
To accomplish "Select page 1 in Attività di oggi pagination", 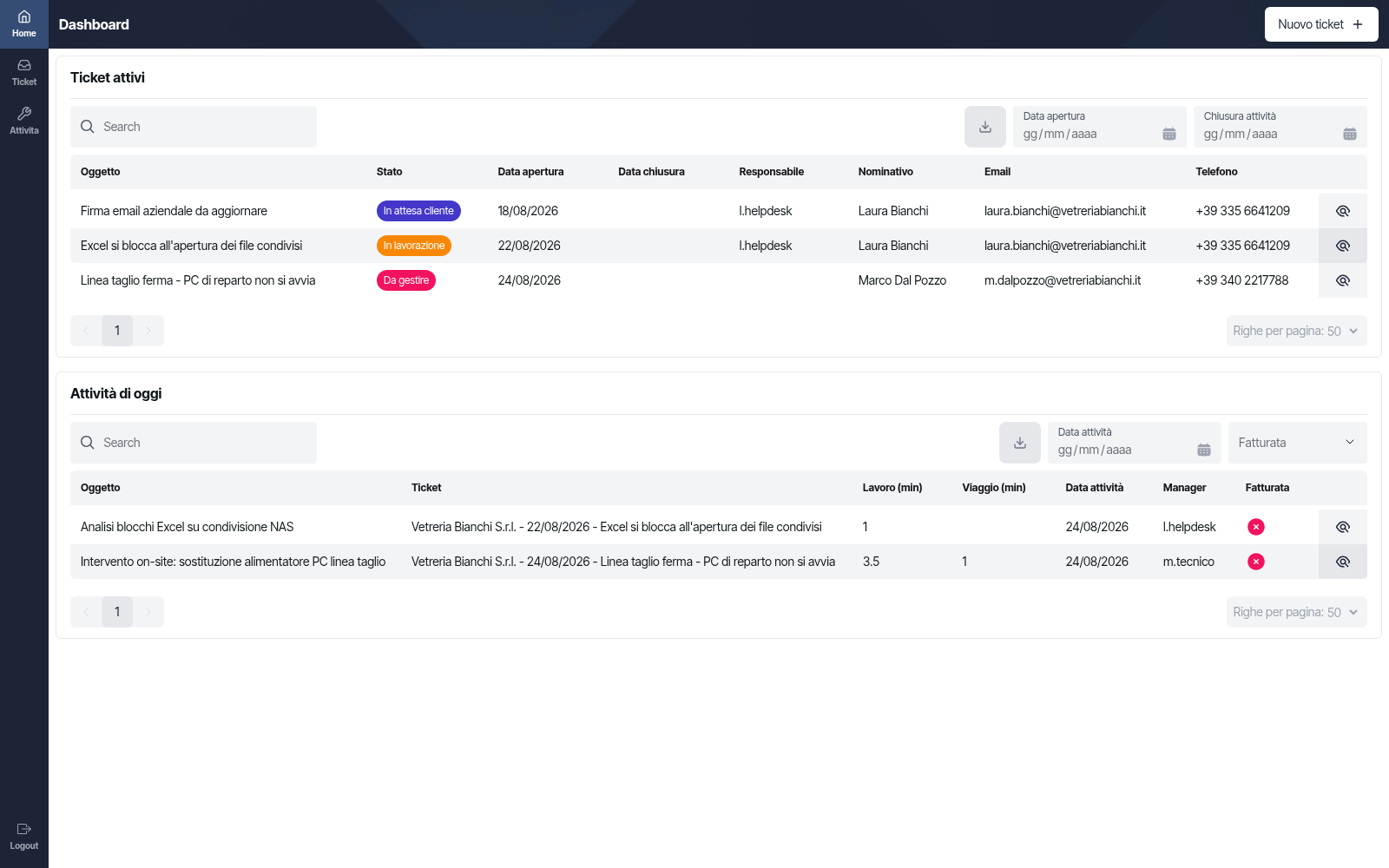I will pos(117,612).
